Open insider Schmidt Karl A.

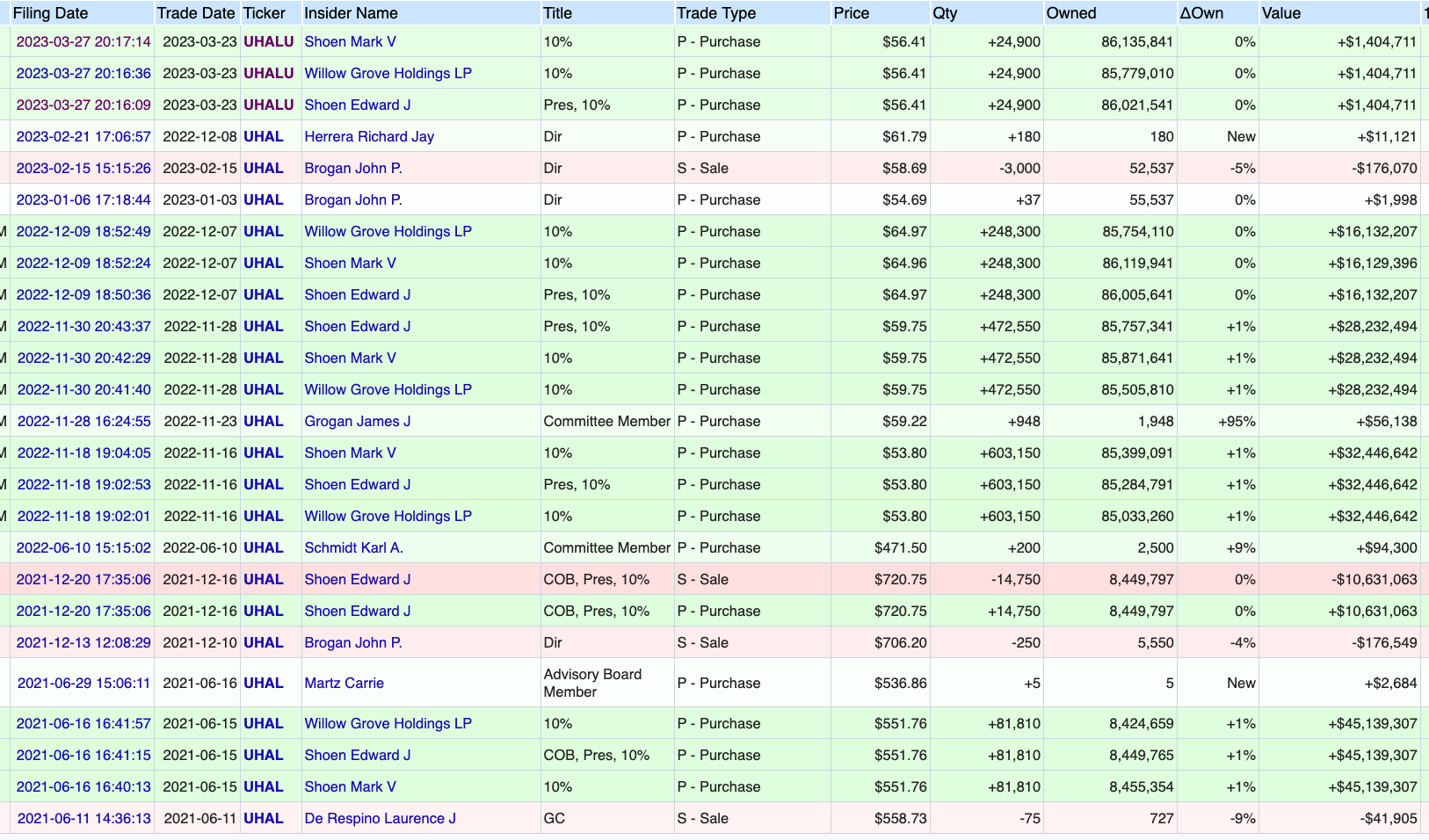coord(354,547)
